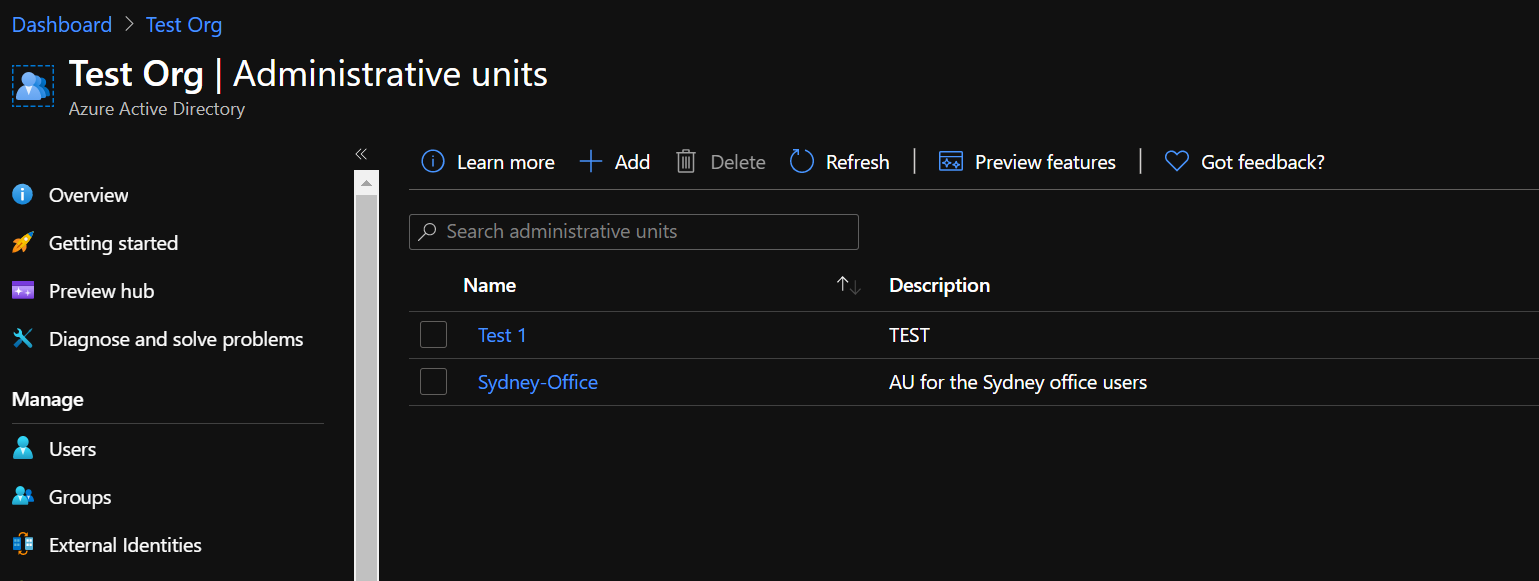Open Groups under Manage
The height and width of the screenshot is (581, 1539).
tap(80, 497)
